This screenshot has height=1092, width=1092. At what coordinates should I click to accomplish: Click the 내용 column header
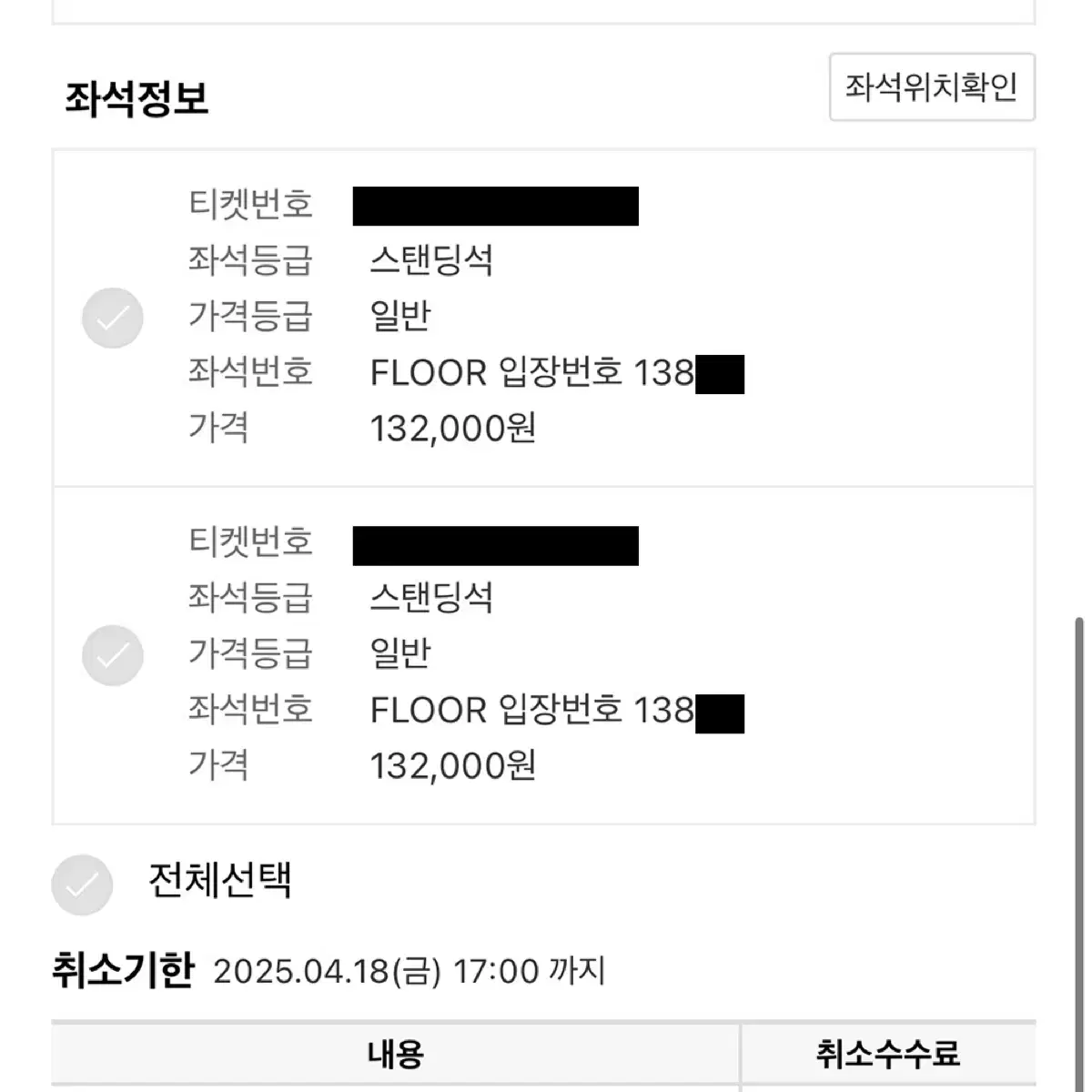tap(396, 1054)
